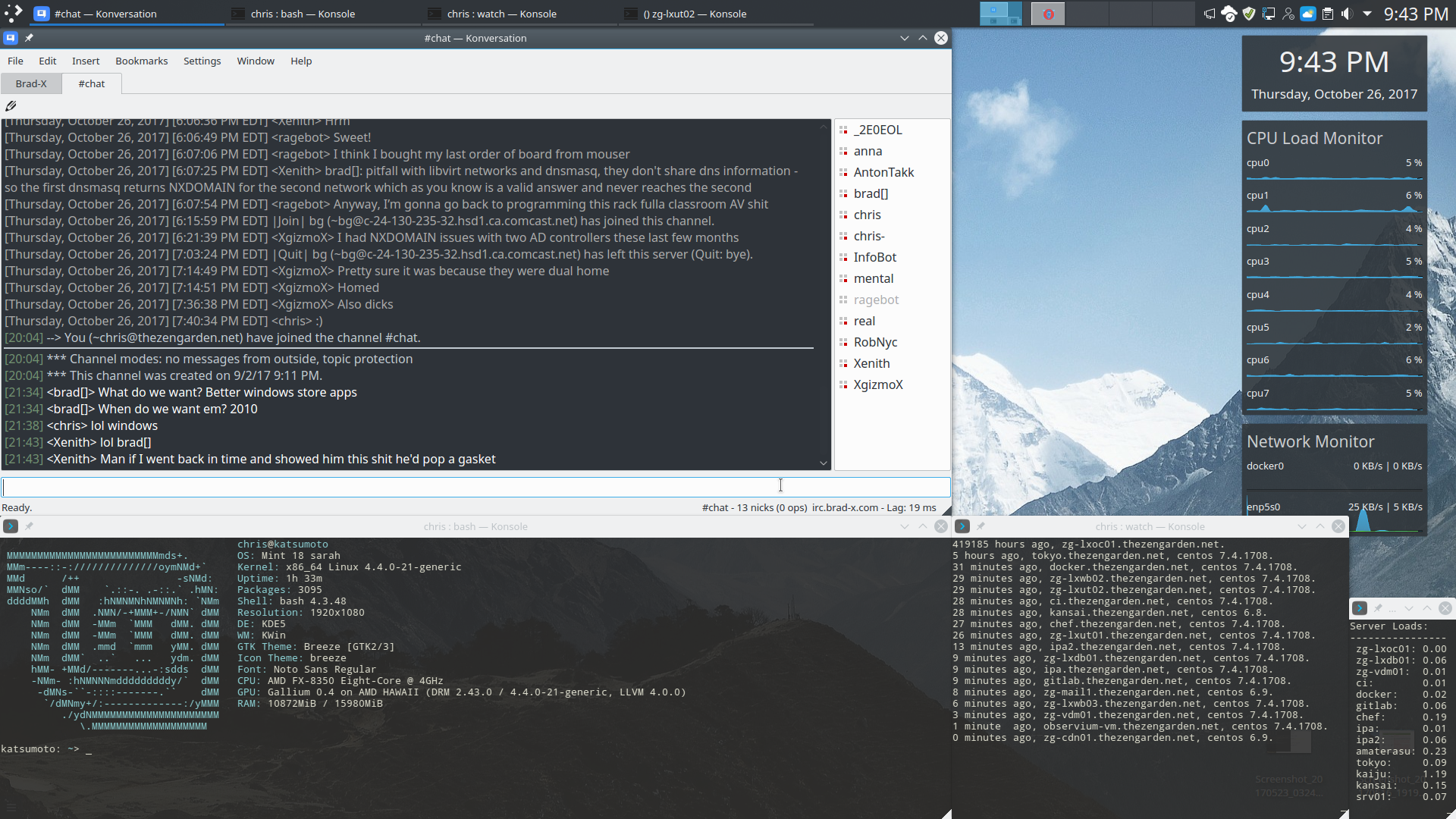Viewport: 1456px width, 819px height.
Task: Switch to first virtual desktop in pager
Action: pos(1000,14)
